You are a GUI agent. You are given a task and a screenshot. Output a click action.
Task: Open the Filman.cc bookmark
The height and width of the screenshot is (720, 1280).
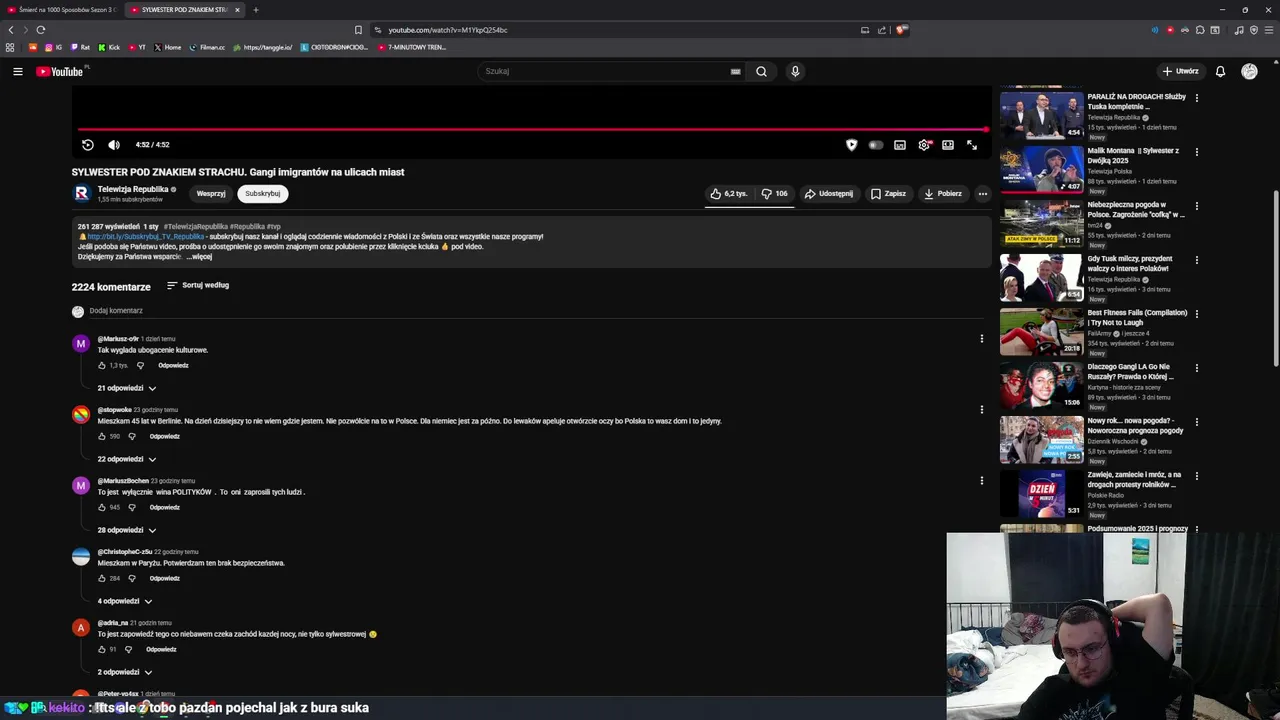pos(207,47)
